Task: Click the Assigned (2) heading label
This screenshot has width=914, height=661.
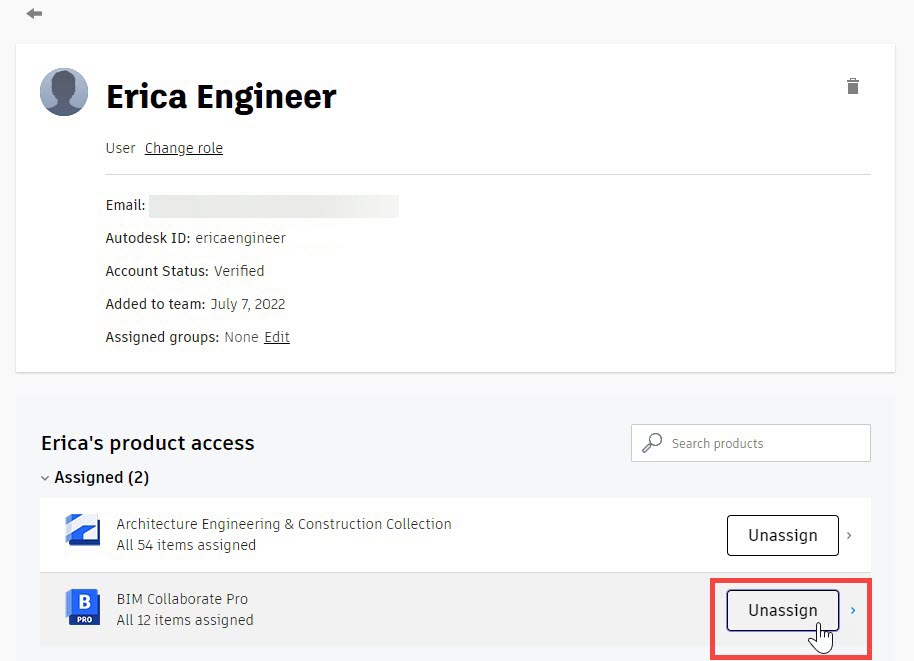Action: 101,477
